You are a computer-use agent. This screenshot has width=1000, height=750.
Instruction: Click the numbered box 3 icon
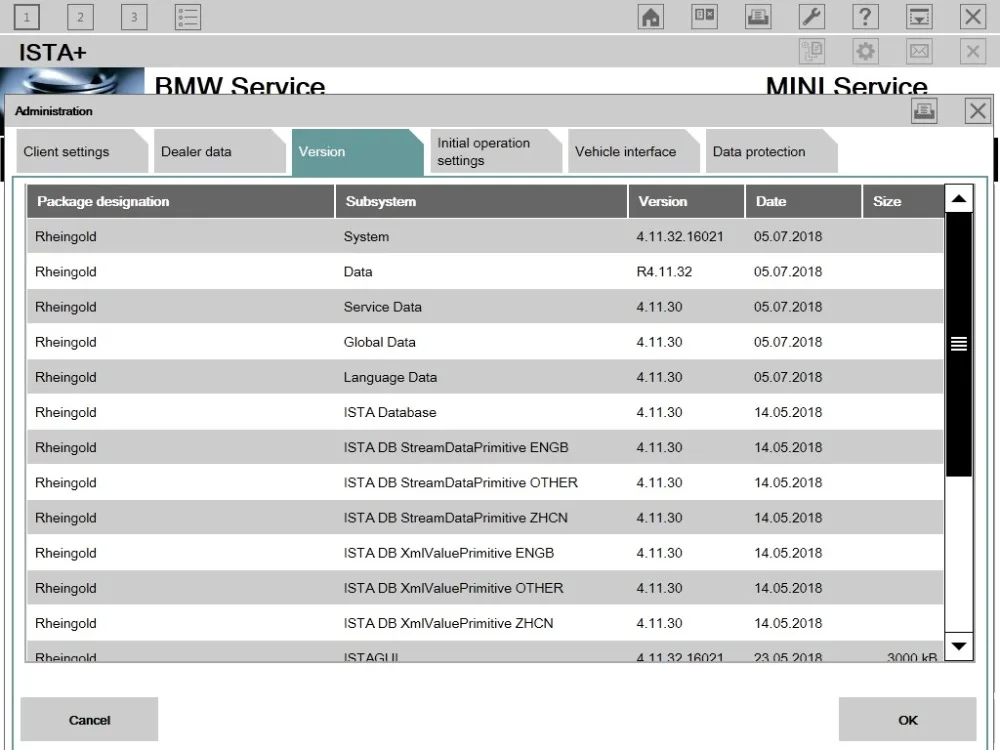click(x=134, y=17)
